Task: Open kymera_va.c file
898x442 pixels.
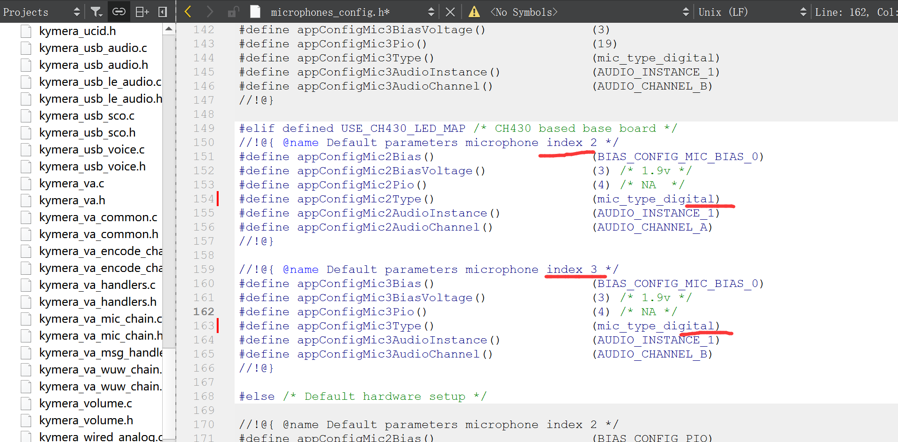Action: point(71,183)
